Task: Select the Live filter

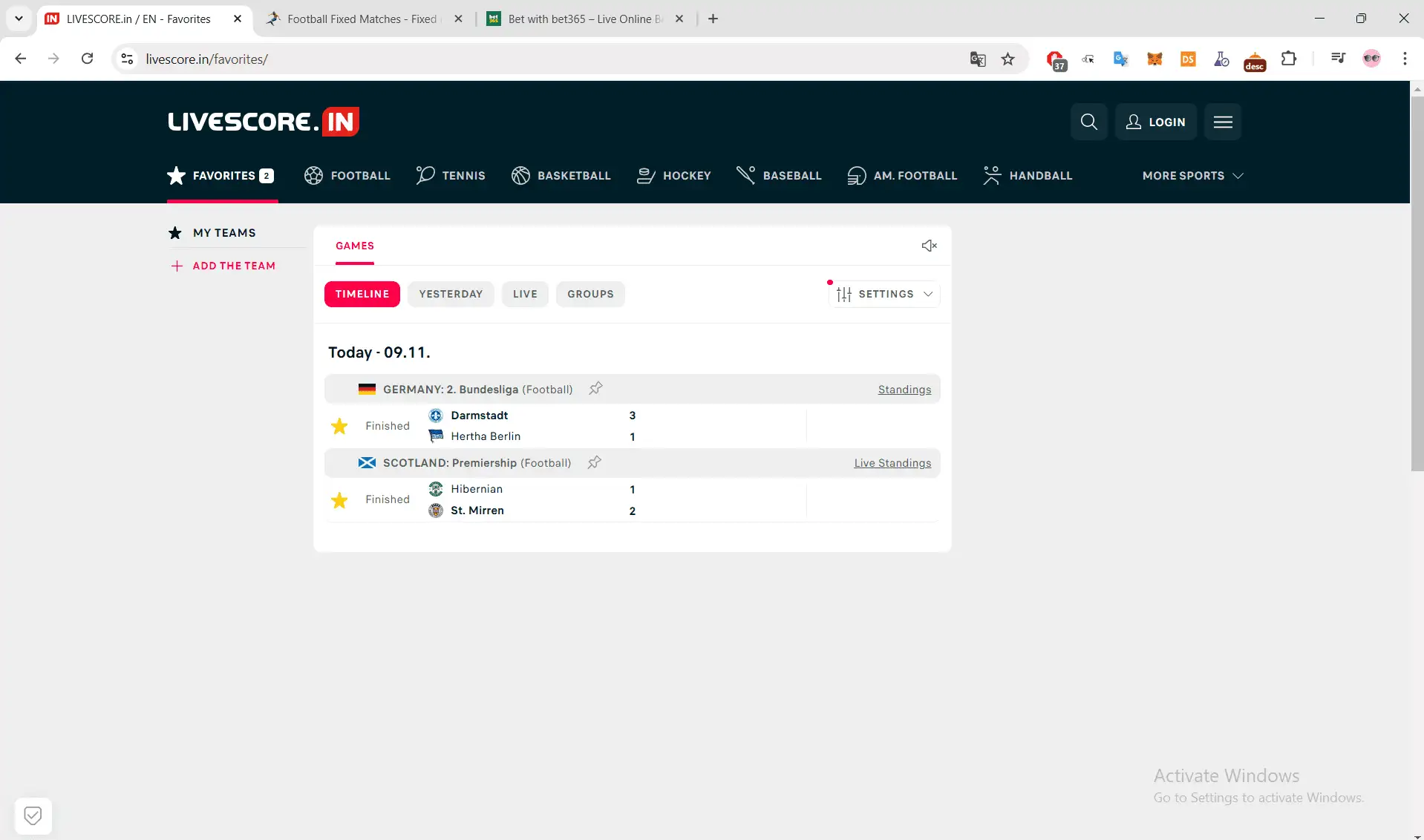Action: 525,294
